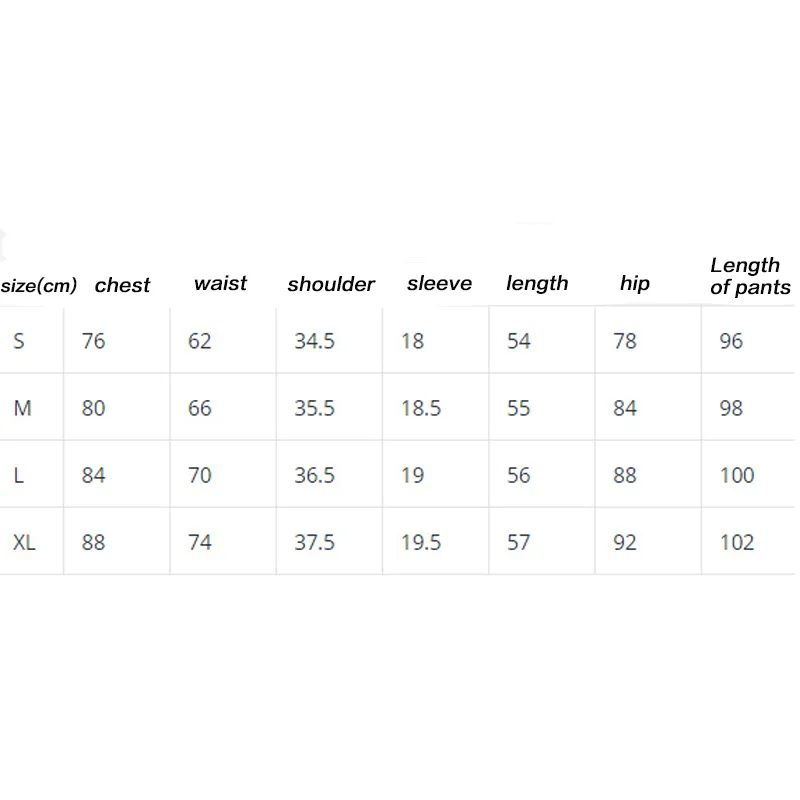Click the sleeve column header

439,283
